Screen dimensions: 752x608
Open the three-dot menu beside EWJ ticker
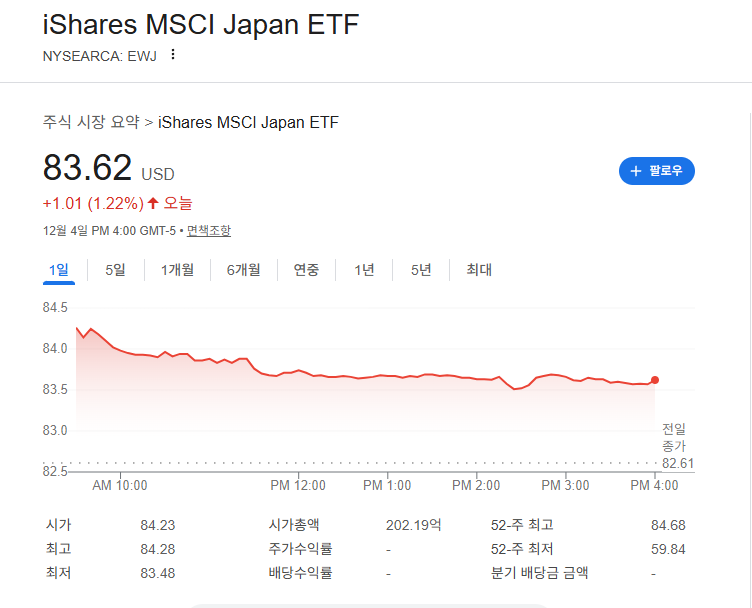pyautogui.click(x=173, y=55)
